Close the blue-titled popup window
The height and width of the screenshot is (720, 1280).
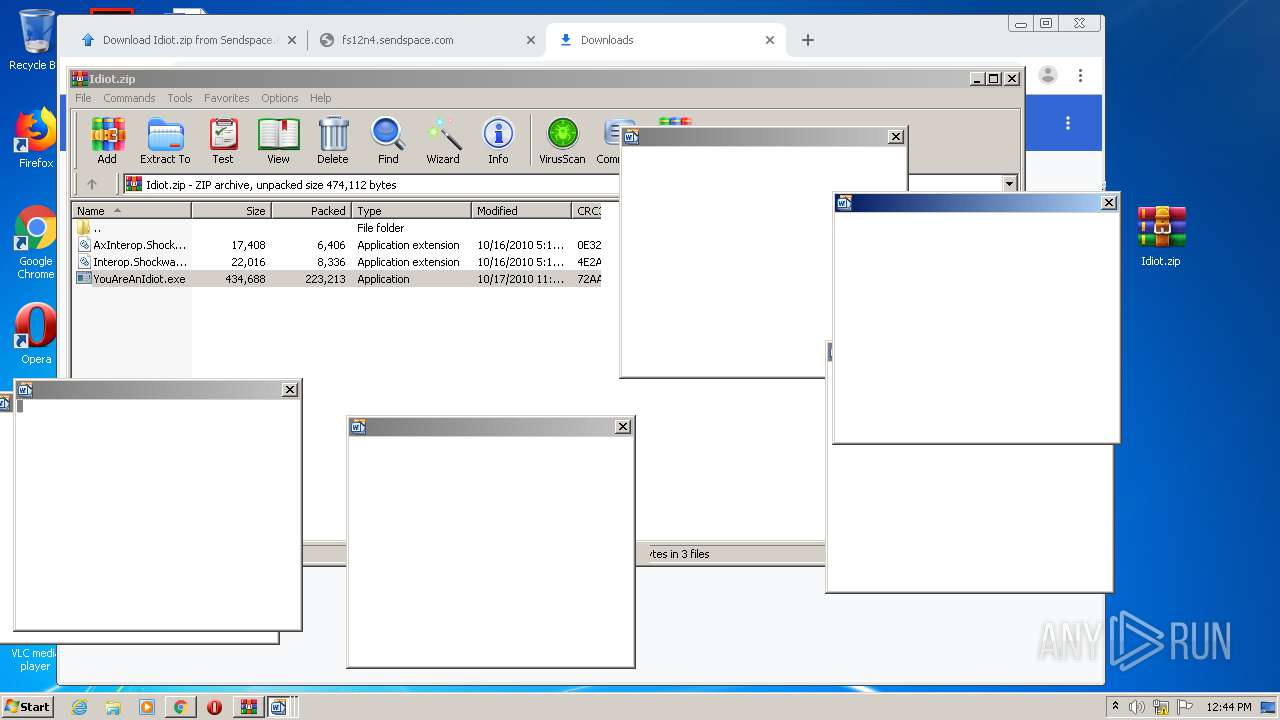(x=1108, y=203)
